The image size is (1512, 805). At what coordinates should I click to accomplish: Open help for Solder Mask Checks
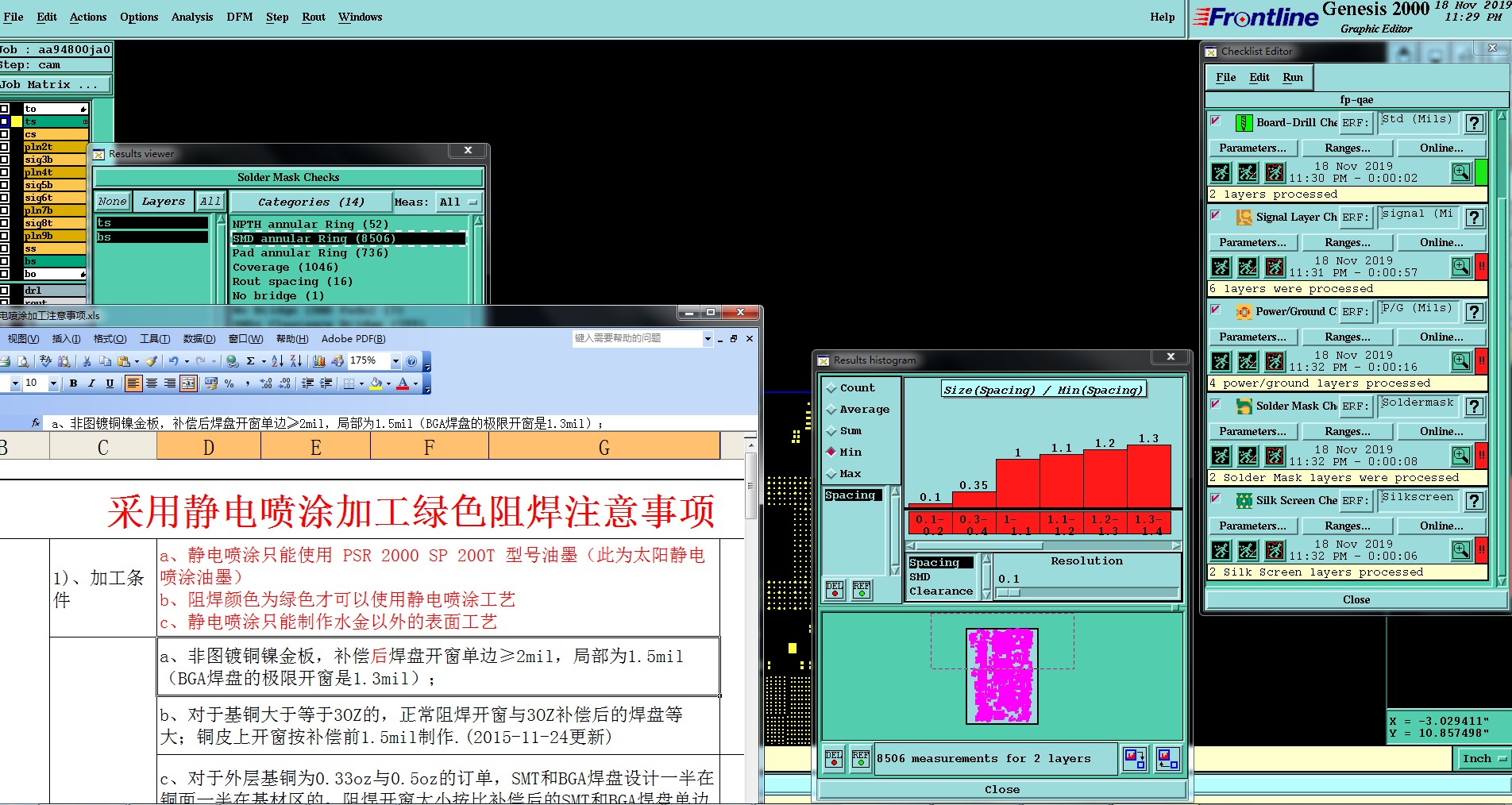(1475, 406)
